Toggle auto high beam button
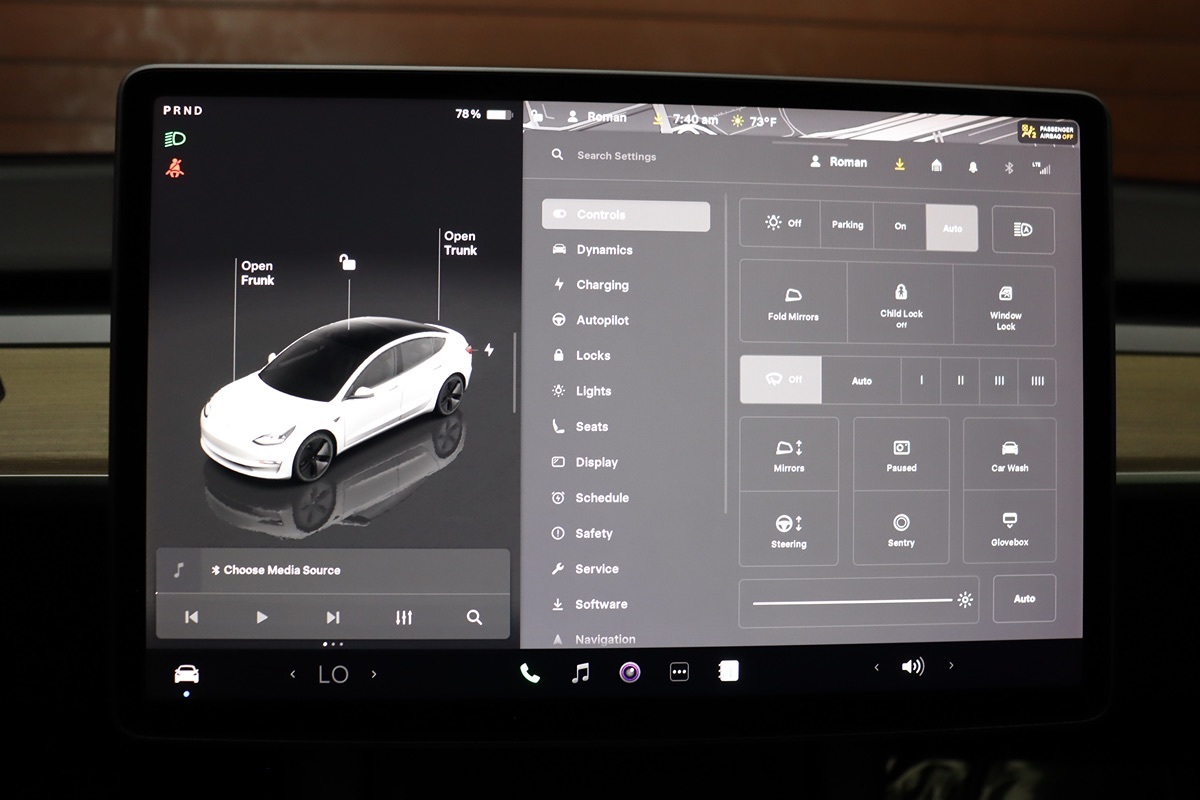The width and height of the screenshot is (1200, 800). pyautogui.click(x=1022, y=230)
